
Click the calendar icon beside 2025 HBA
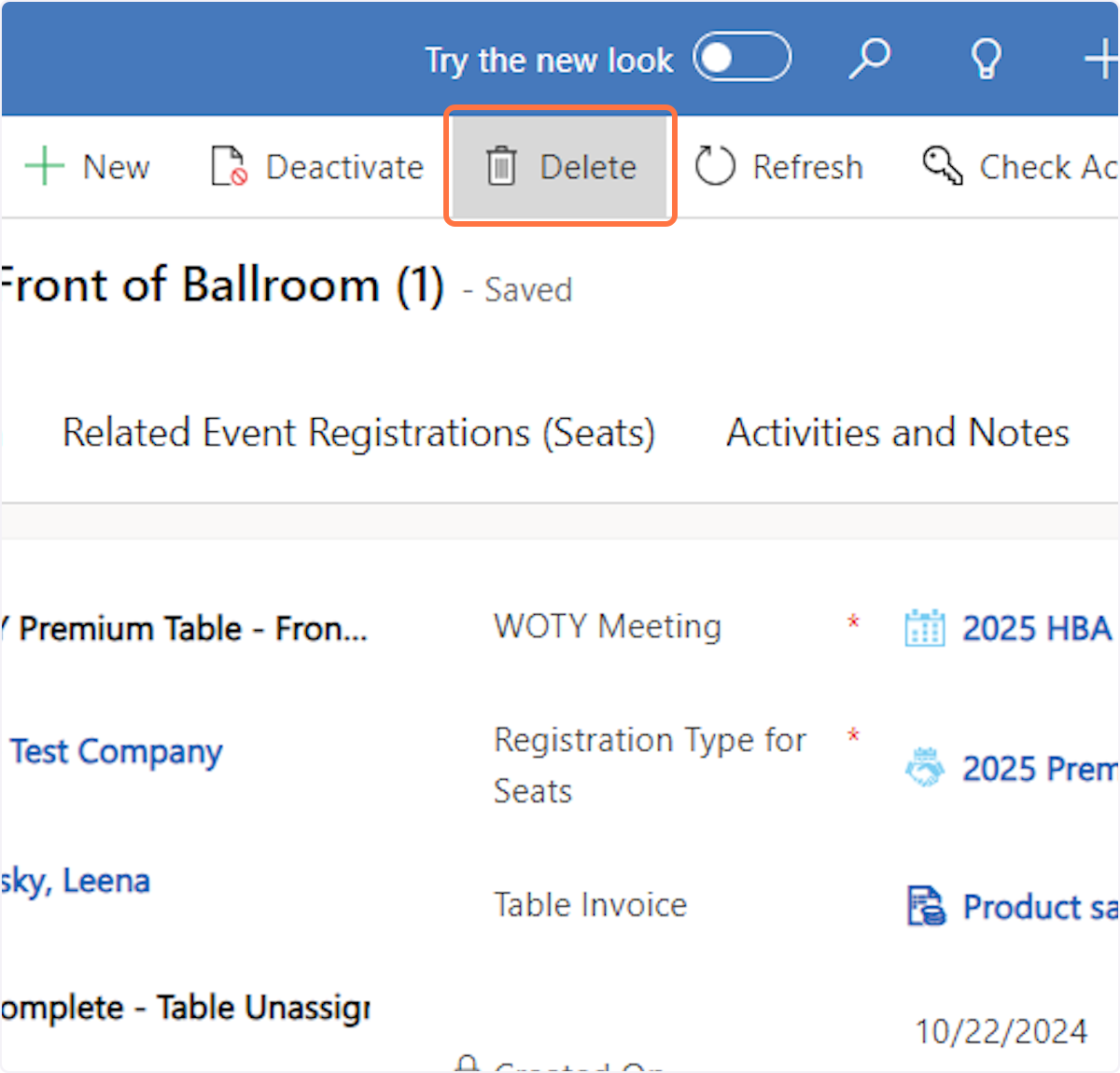coord(924,628)
